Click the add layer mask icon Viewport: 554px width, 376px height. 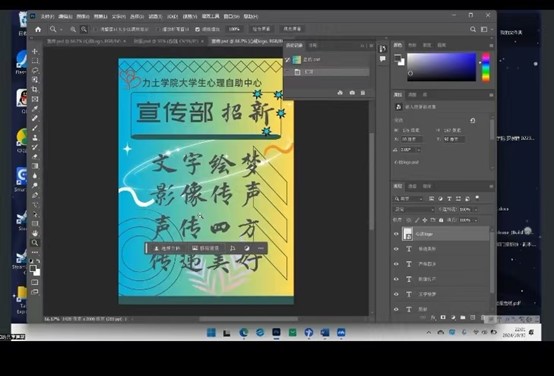[443, 317]
